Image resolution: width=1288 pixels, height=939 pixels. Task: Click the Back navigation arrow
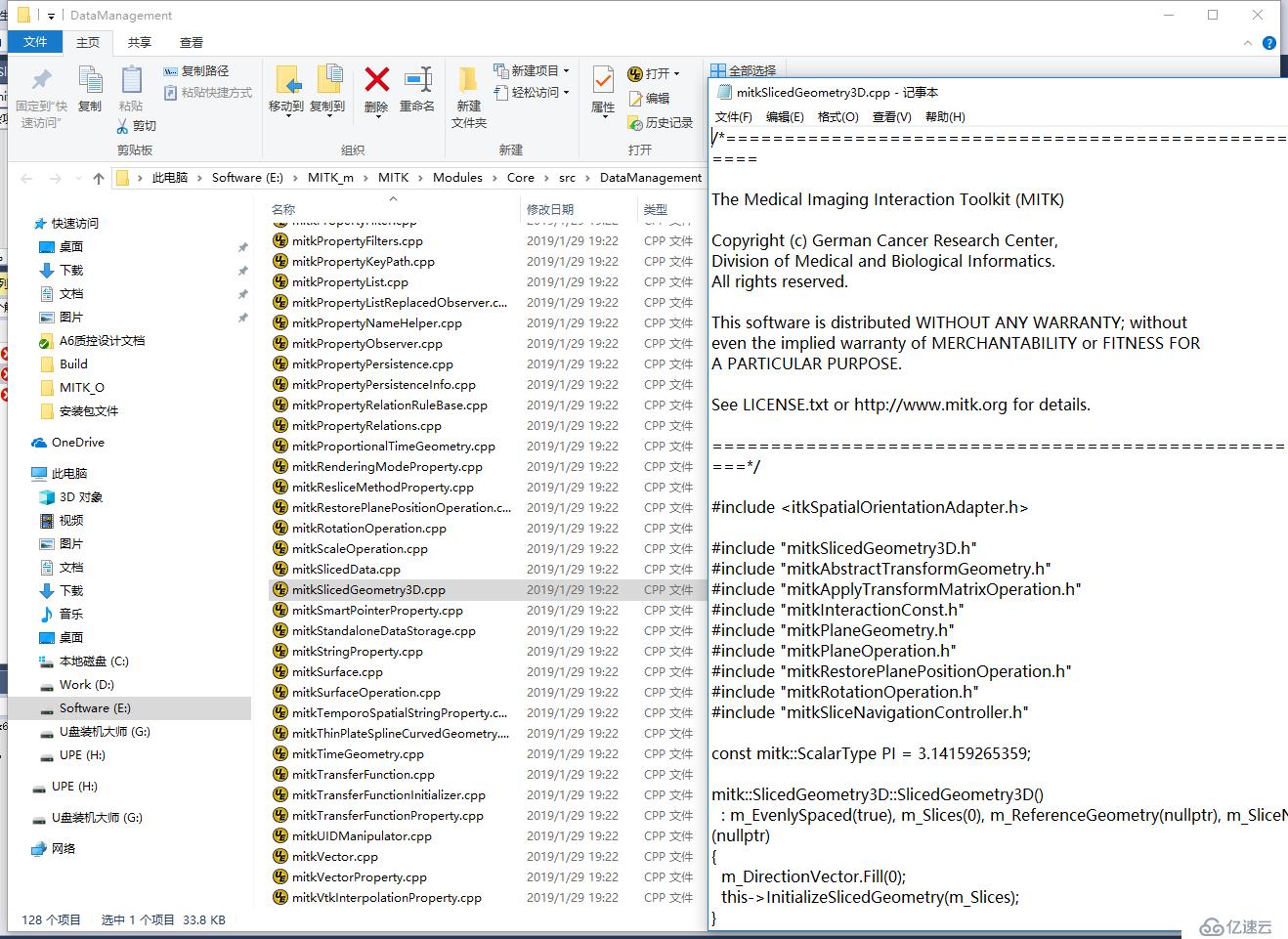click(x=26, y=178)
